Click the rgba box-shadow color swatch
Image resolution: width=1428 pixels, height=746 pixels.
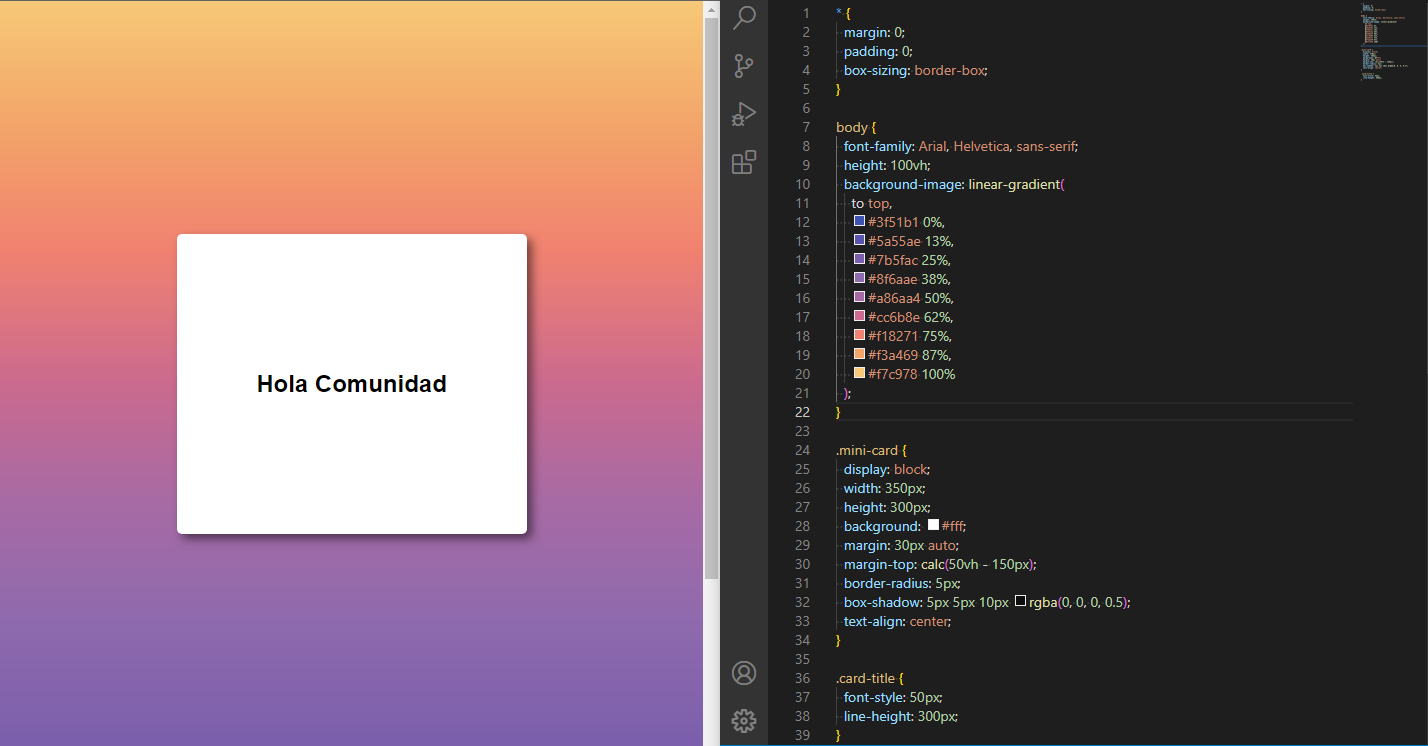tap(1020, 601)
